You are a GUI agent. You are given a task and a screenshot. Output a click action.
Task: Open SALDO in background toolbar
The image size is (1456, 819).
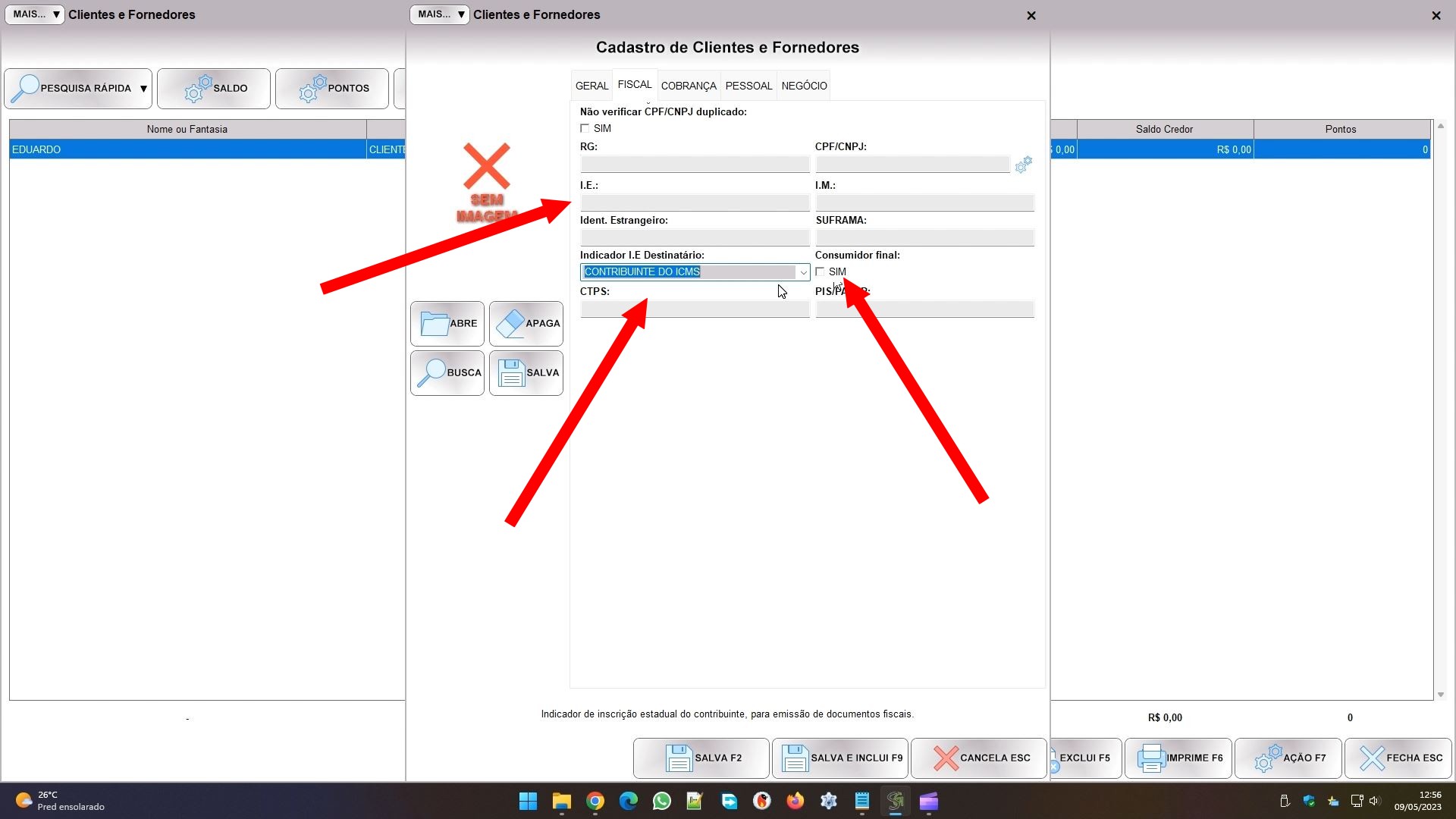pos(214,89)
